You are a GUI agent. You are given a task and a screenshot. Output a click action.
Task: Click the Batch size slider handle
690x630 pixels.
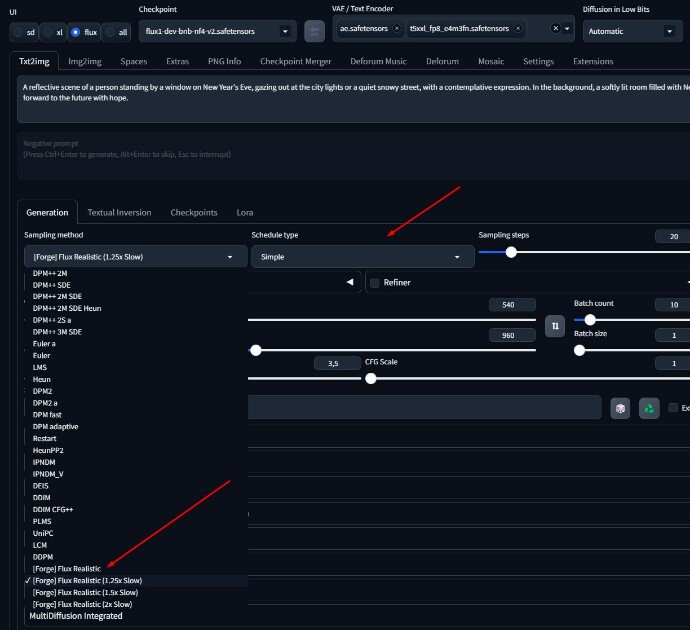point(580,350)
